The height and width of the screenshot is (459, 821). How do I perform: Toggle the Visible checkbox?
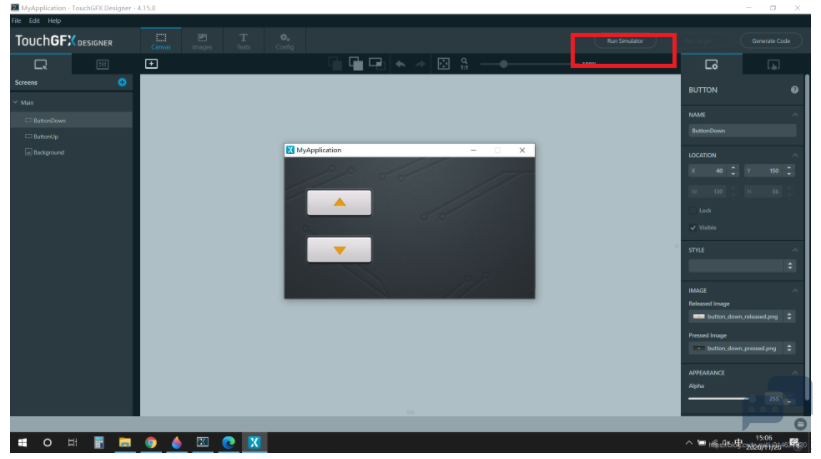coord(693,228)
